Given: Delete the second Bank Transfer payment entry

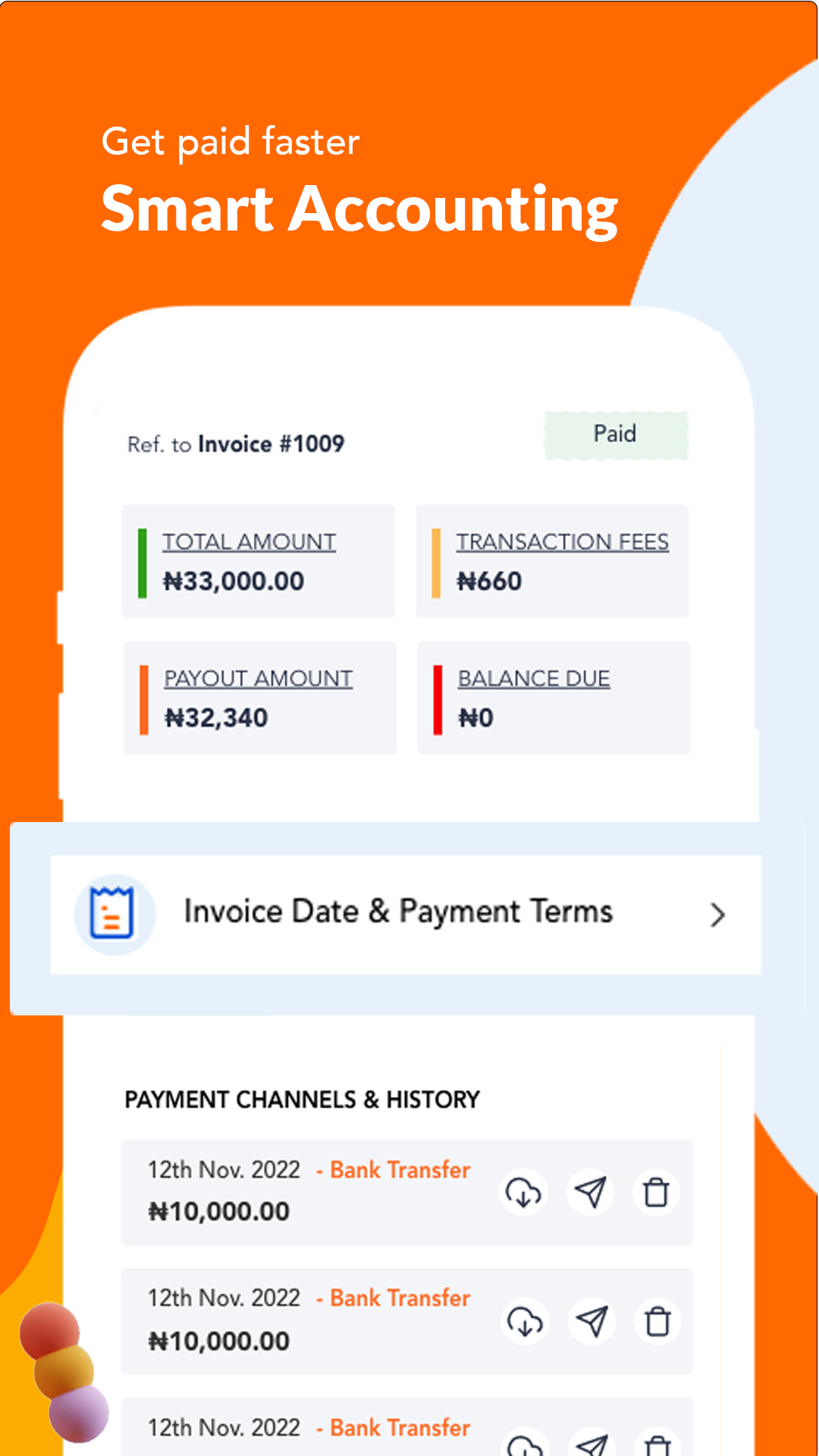Looking at the screenshot, I should 657,1322.
